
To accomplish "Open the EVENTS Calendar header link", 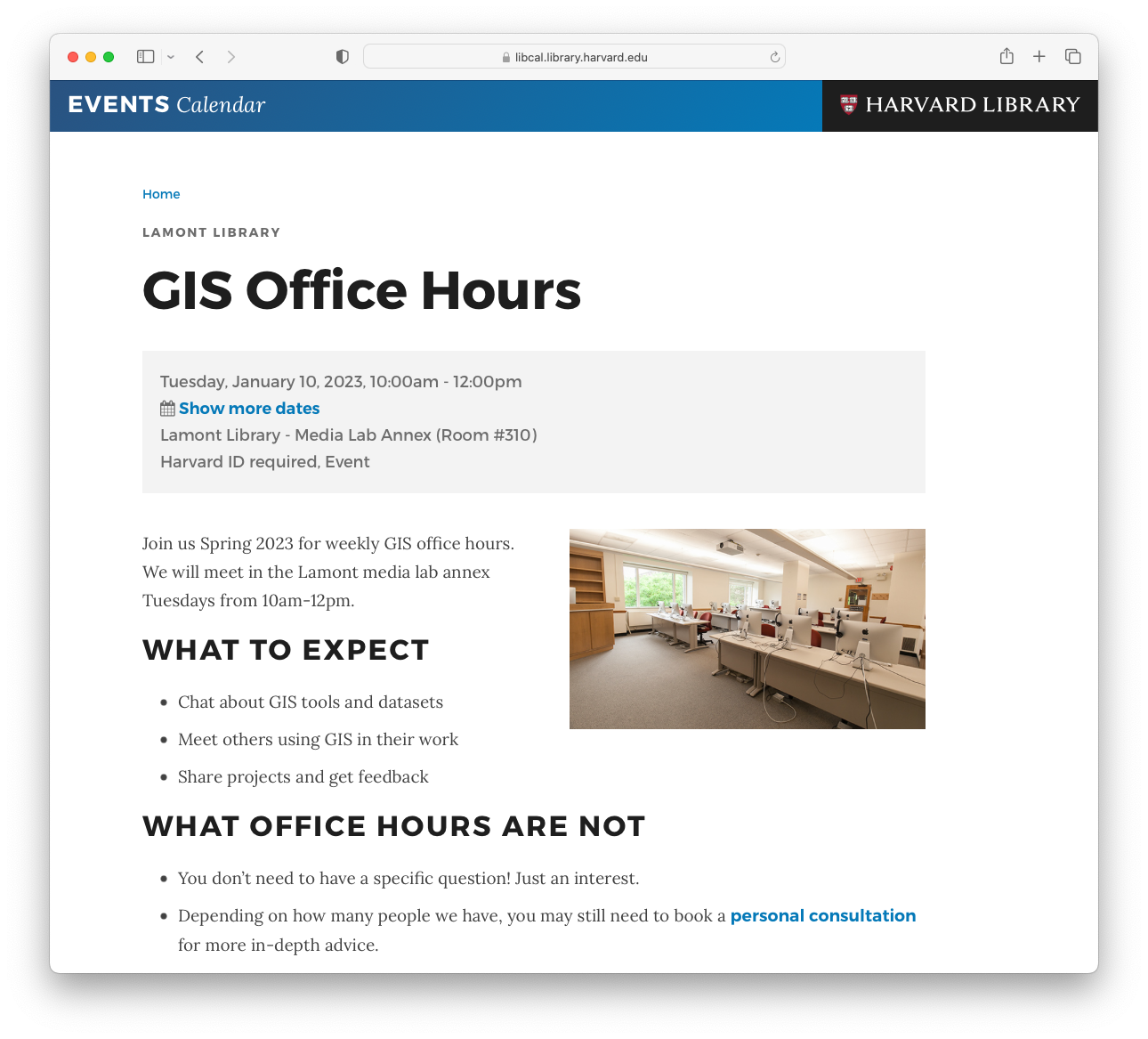I will (x=166, y=105).
